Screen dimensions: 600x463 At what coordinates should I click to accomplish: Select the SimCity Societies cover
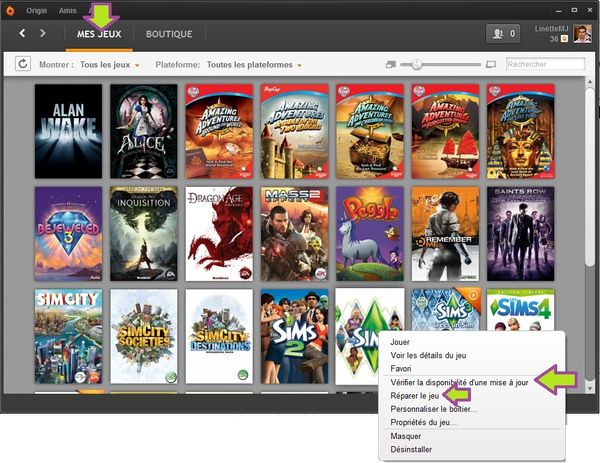(x=144, y=336)
